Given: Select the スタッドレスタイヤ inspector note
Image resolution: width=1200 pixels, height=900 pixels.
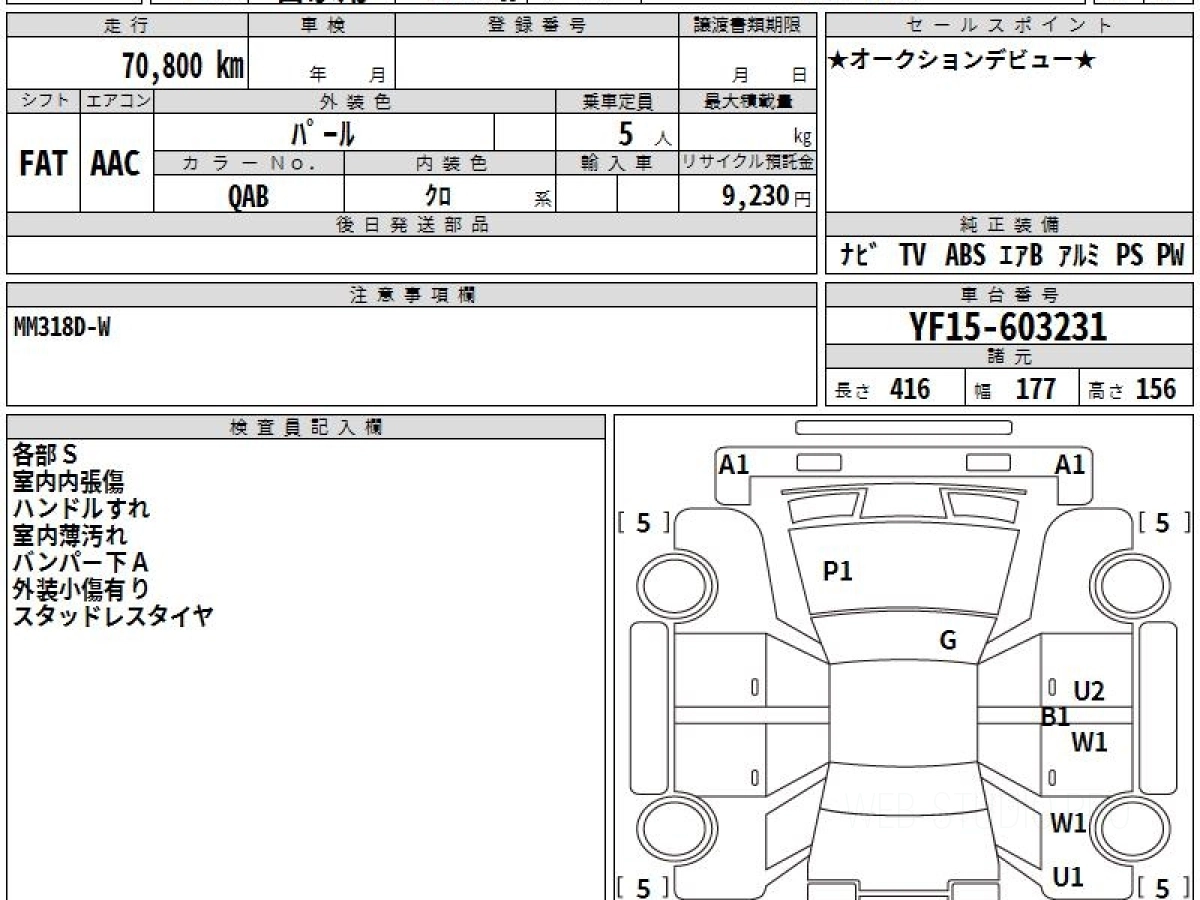Looking at the screenshot, I should pyautogui.click(x=113, y=617).
